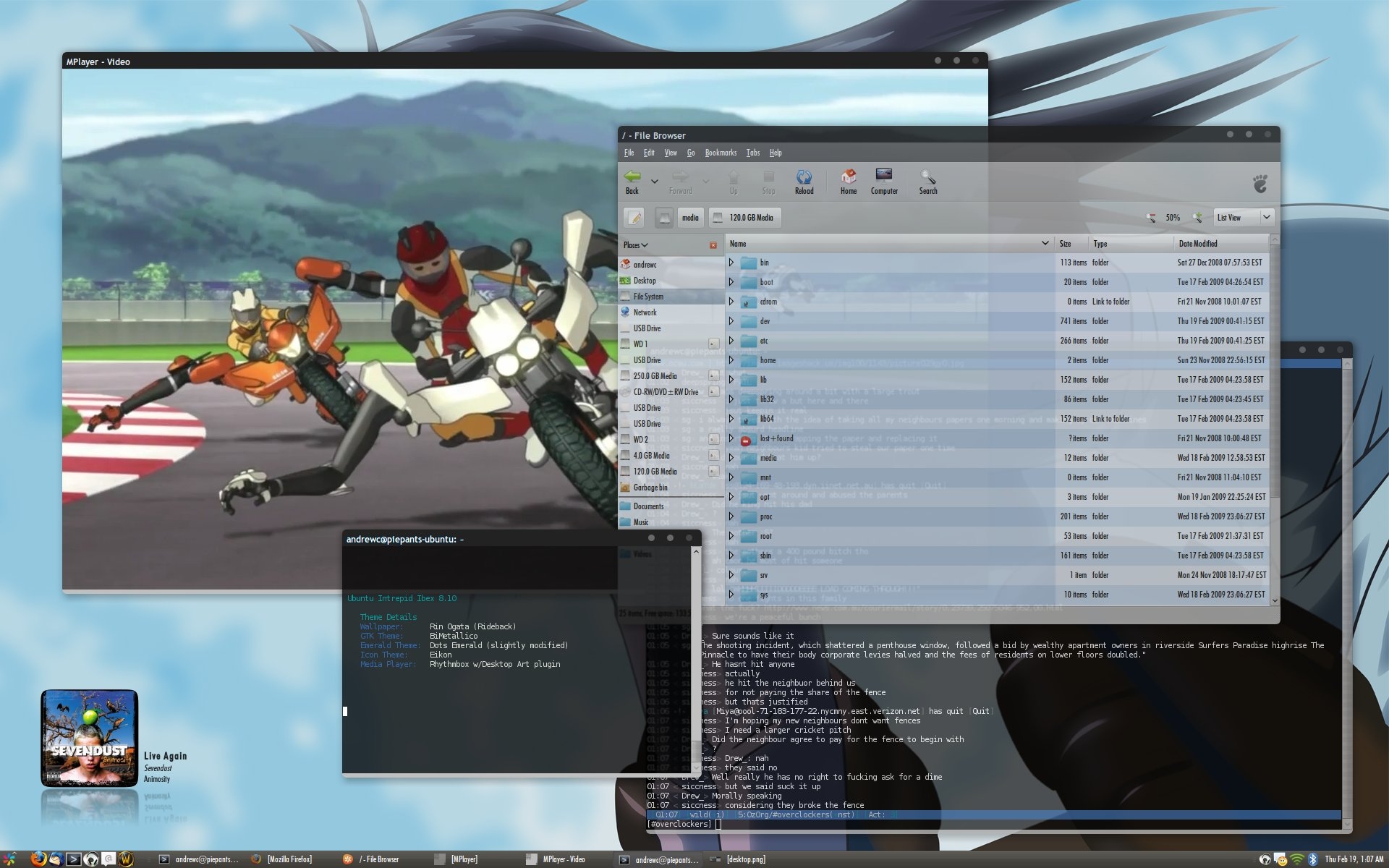Close the Places sidebar pane
The image size is (1389, 868).
point(713,245)
